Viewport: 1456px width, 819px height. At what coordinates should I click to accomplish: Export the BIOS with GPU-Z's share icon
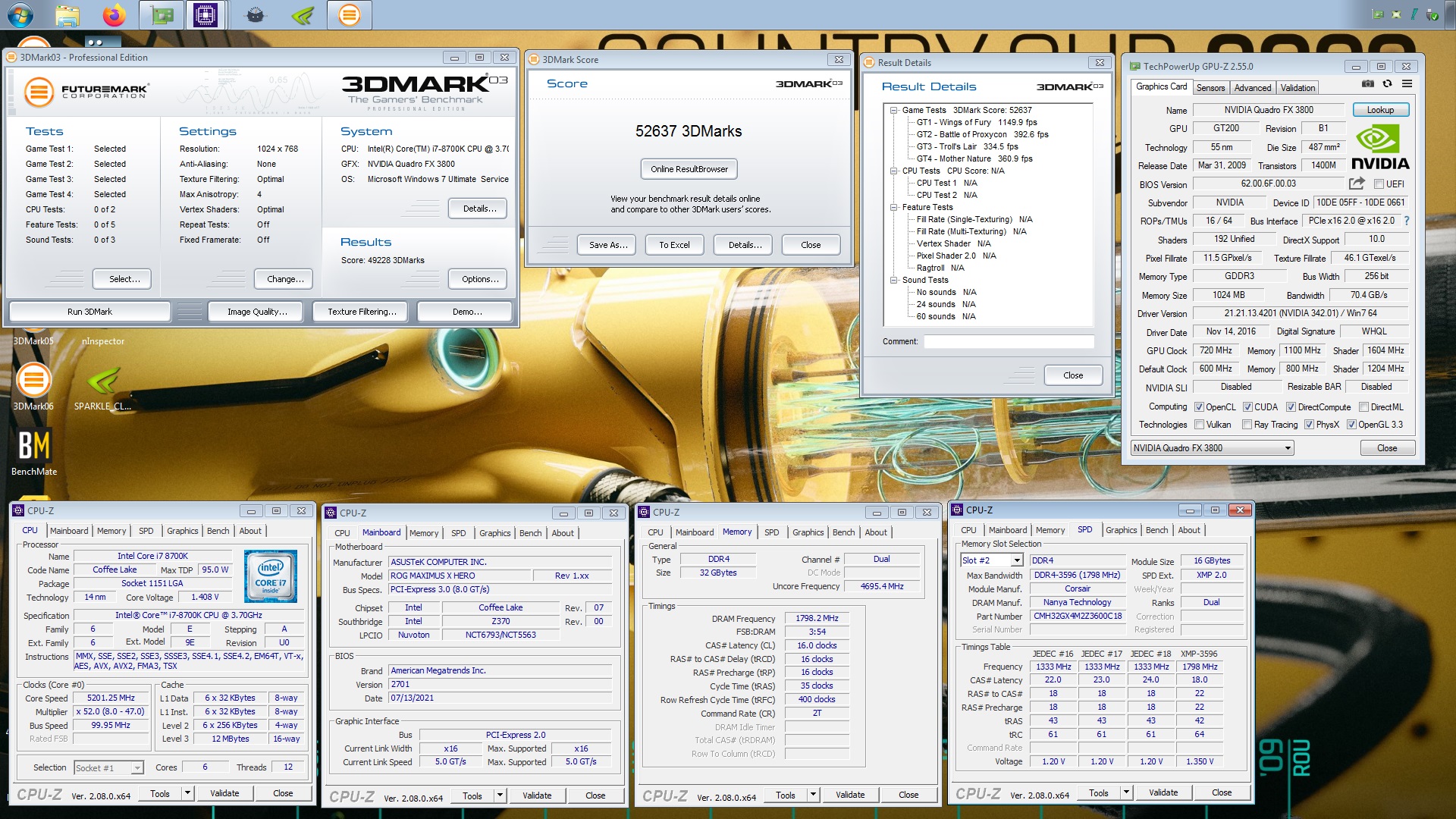pos(1357,184)
